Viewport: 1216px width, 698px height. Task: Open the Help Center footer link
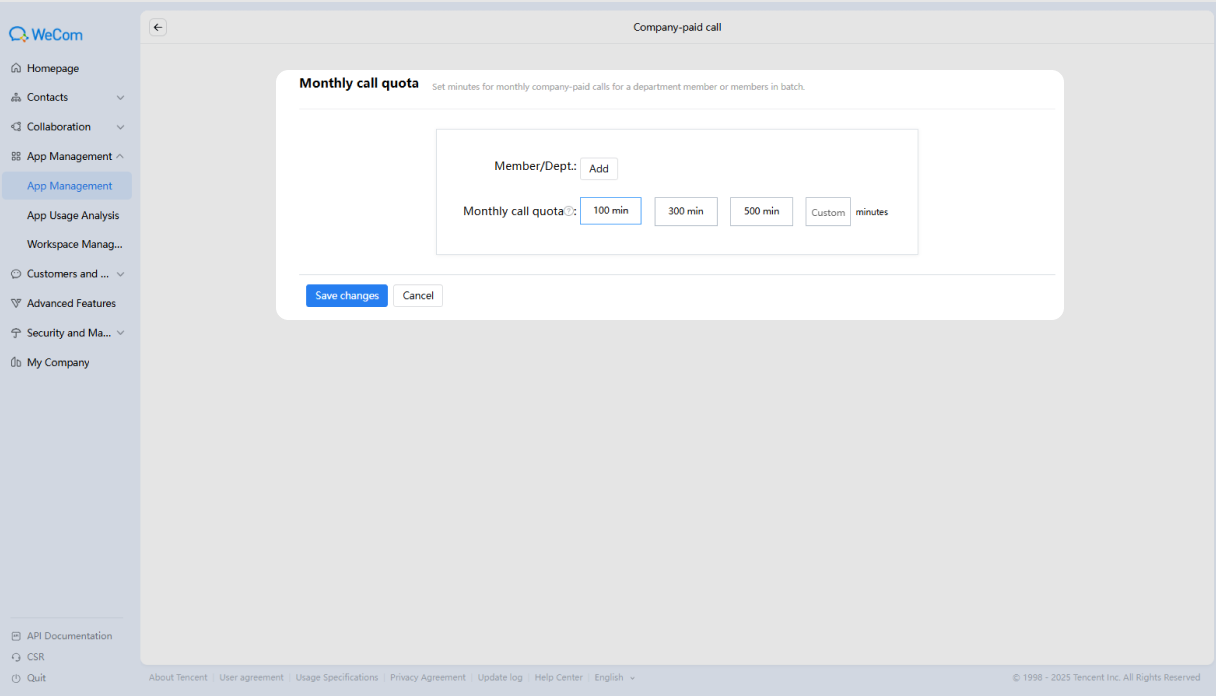point(558,678)
